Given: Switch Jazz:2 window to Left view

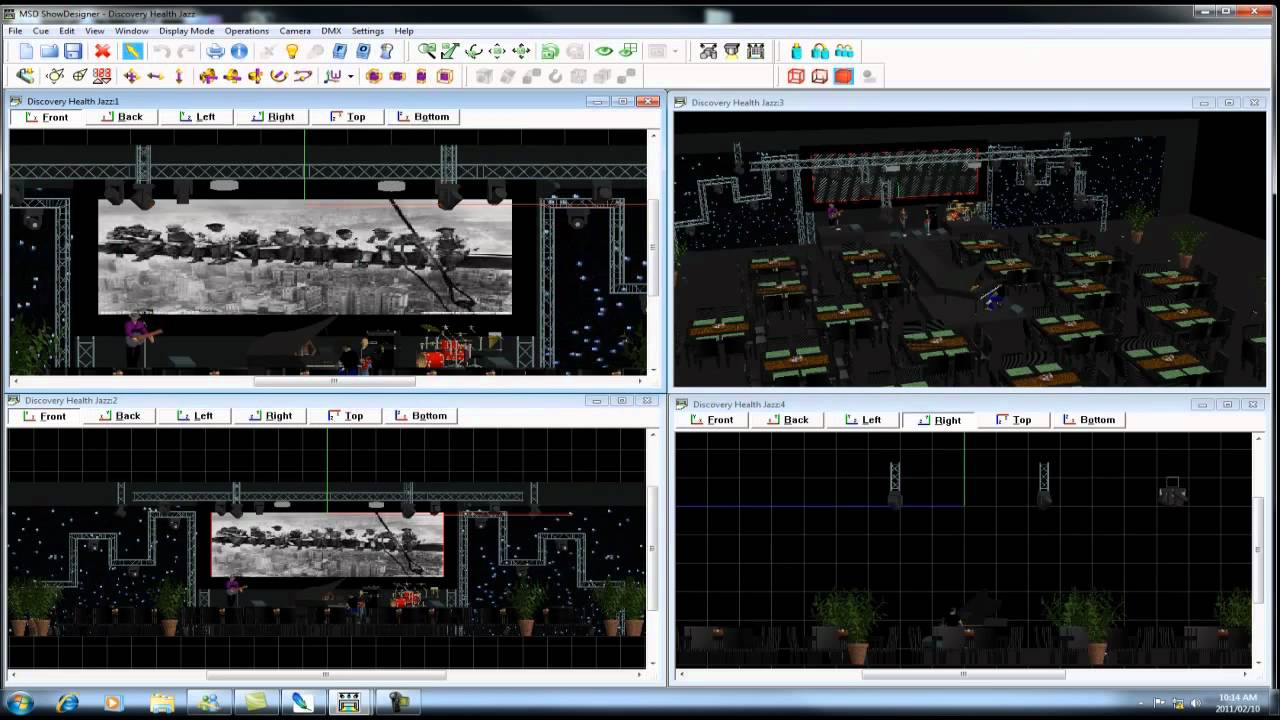Looking at the screenshot, I should click(x=195, y=416).
